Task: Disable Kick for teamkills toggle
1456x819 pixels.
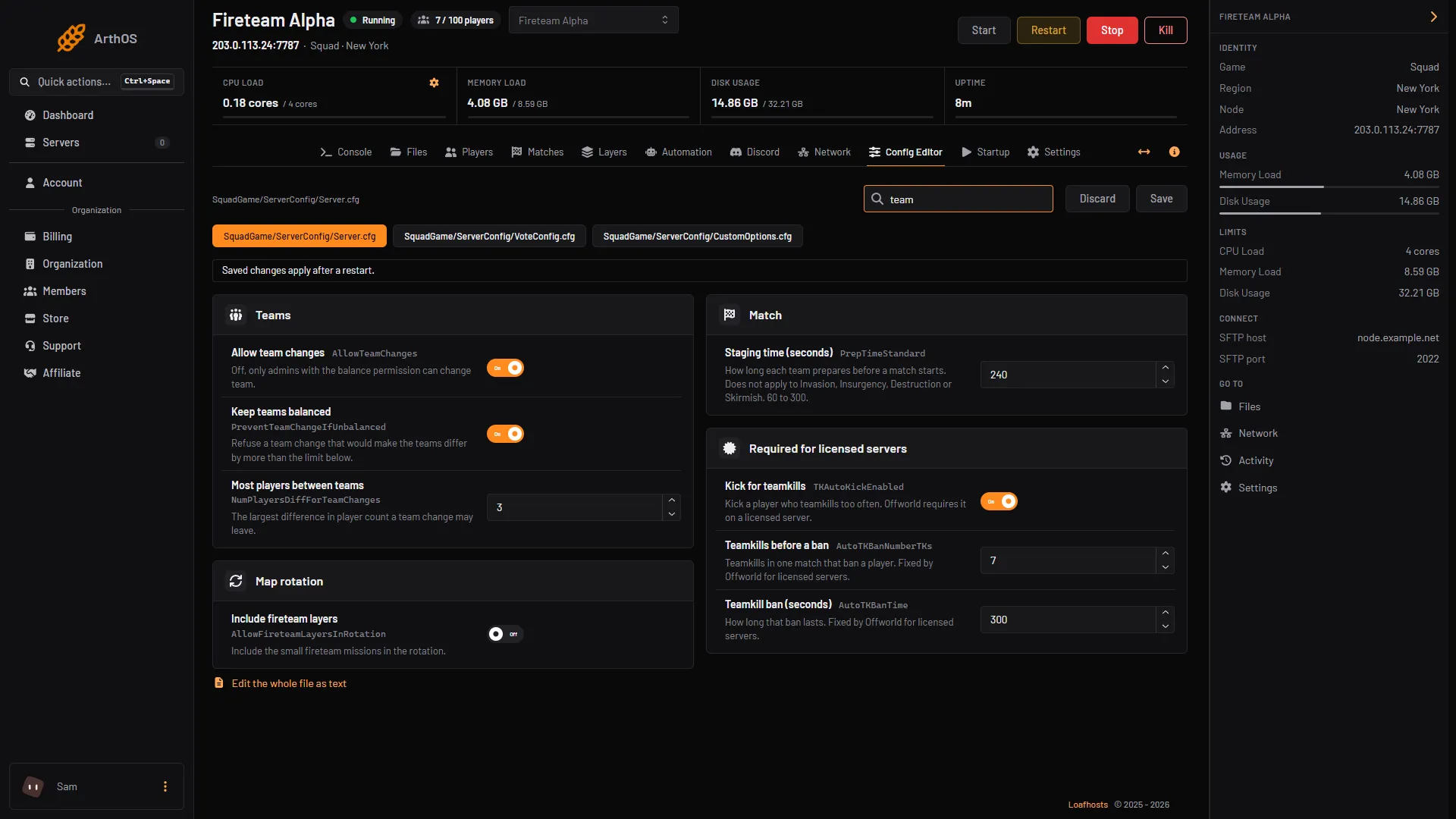Action: 999,501
